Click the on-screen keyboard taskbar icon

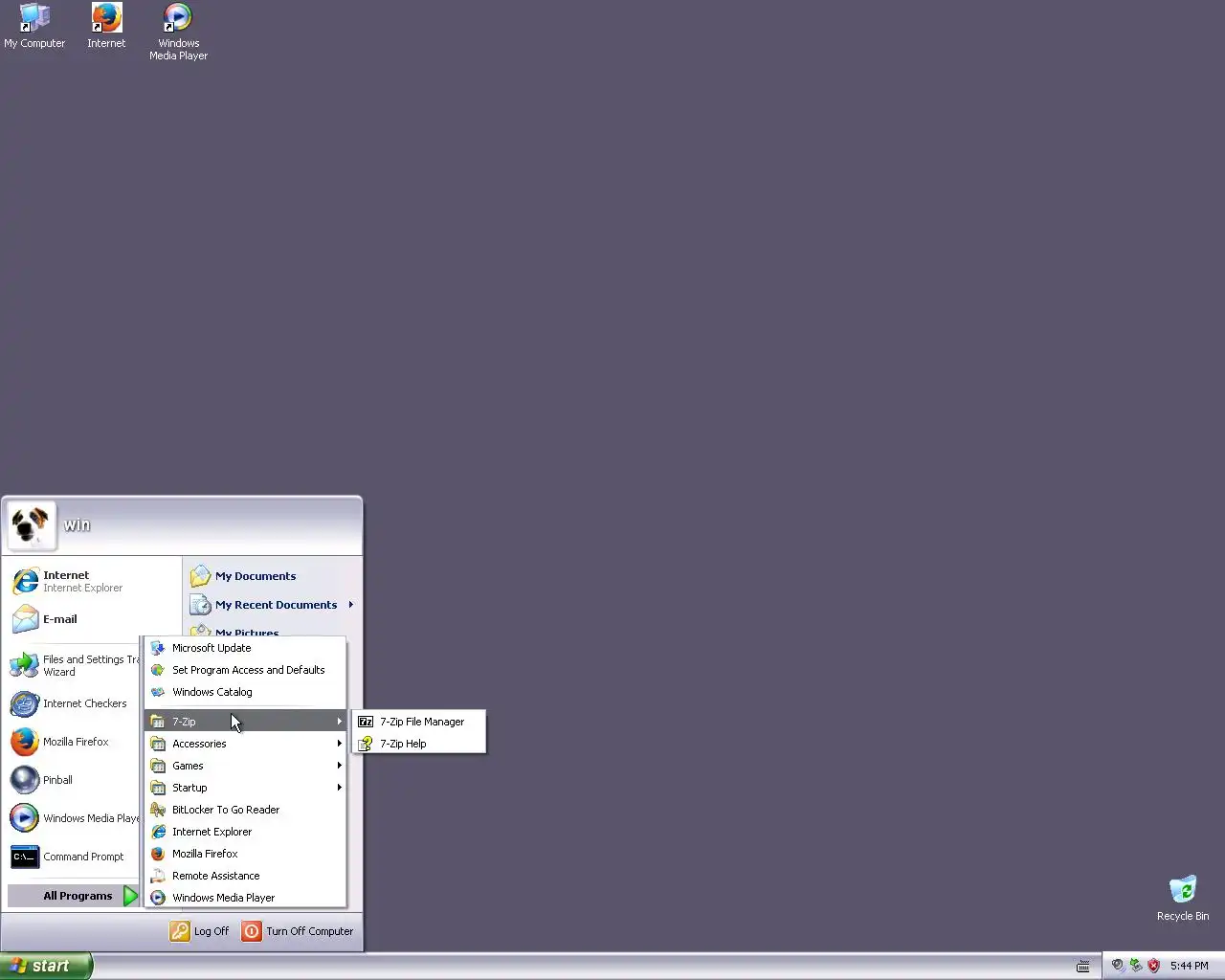pyautogui.click(x=1083, y=966)
